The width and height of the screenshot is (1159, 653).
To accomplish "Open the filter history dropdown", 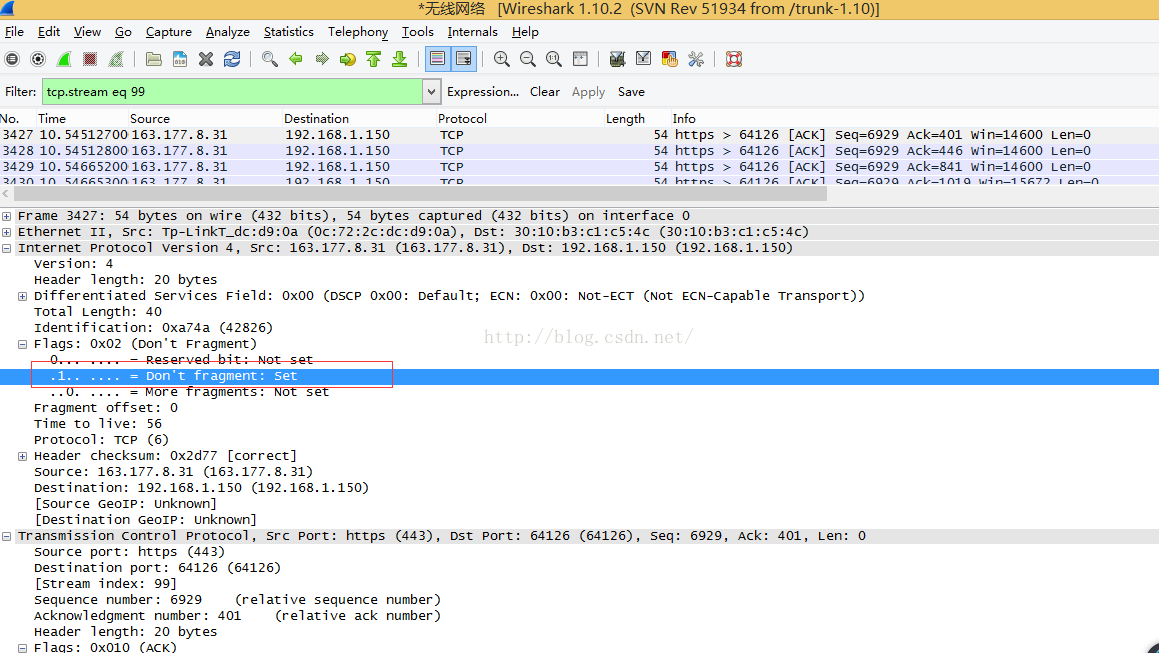I will click(x=430, y=91).
